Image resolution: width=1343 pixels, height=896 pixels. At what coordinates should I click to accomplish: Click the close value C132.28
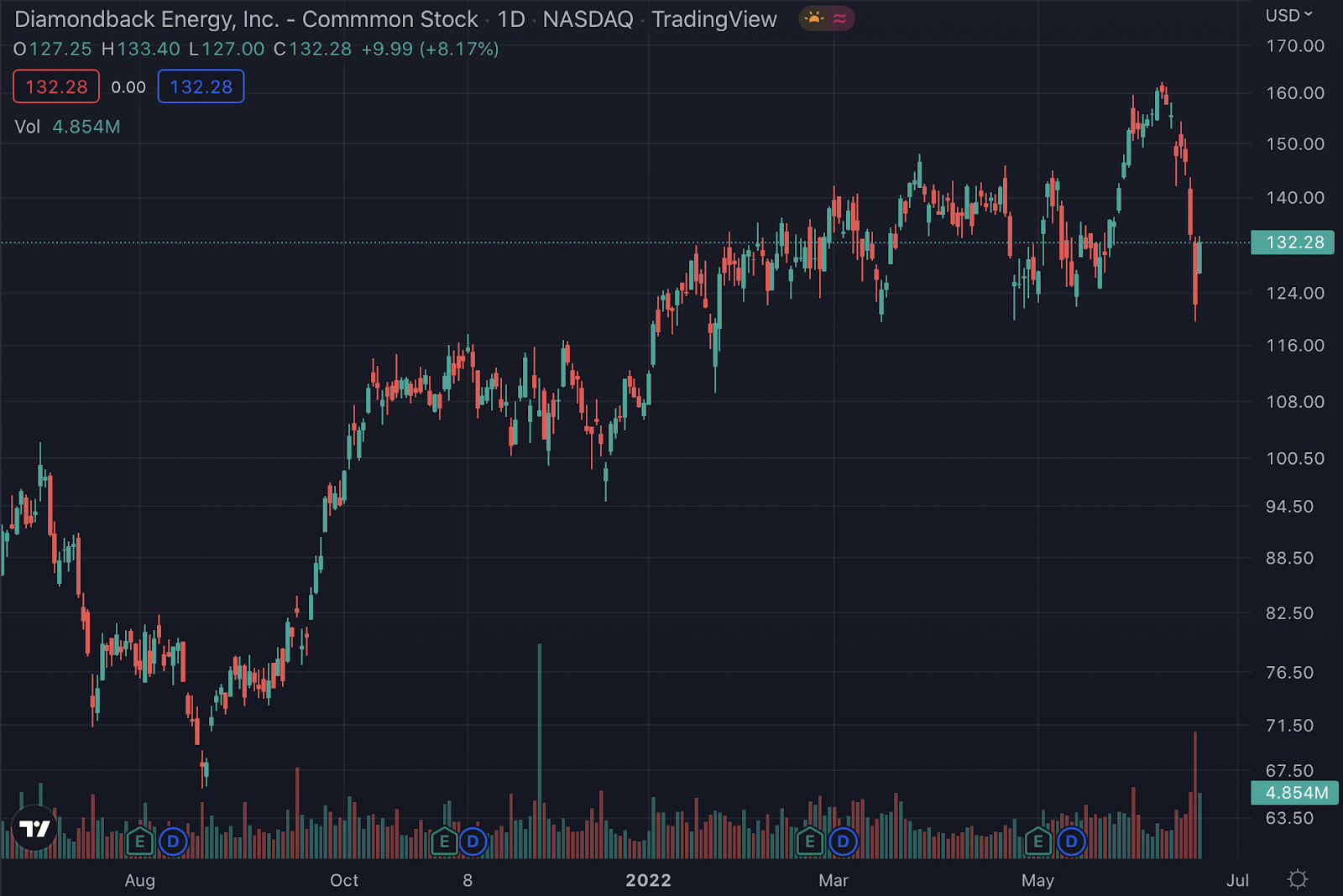tap(313, 49)
